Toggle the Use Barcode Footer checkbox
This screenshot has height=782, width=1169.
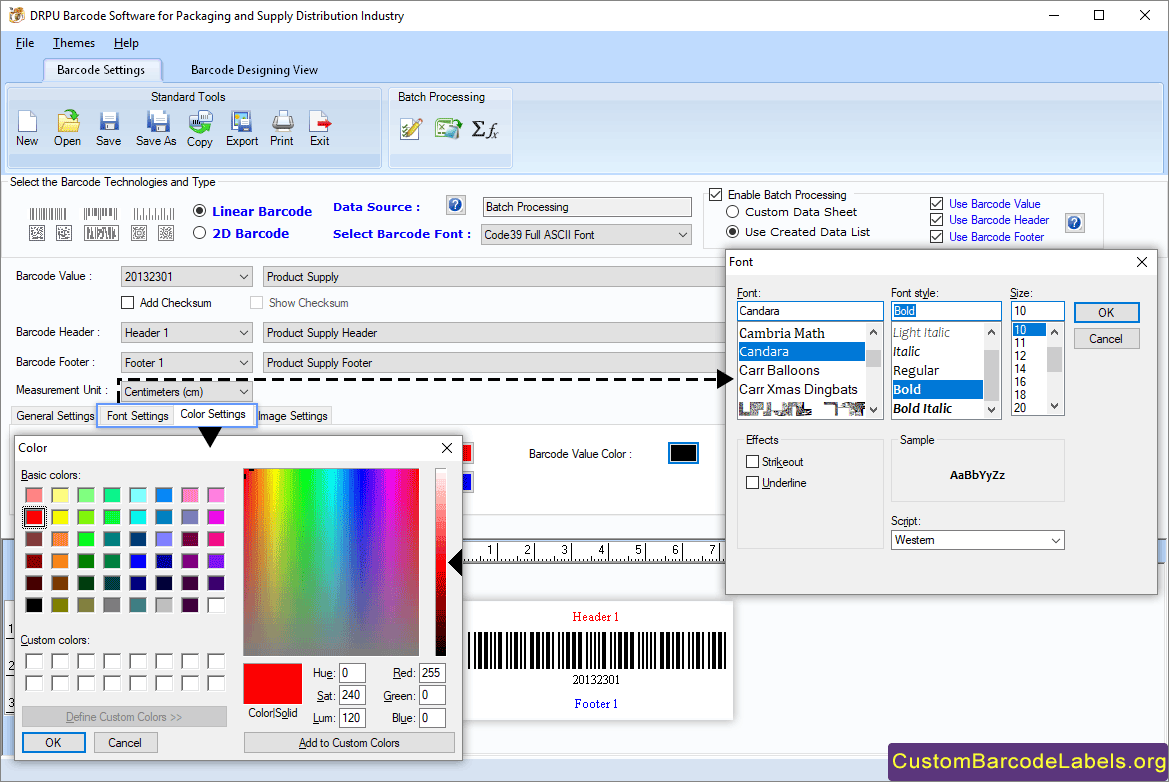936,236
